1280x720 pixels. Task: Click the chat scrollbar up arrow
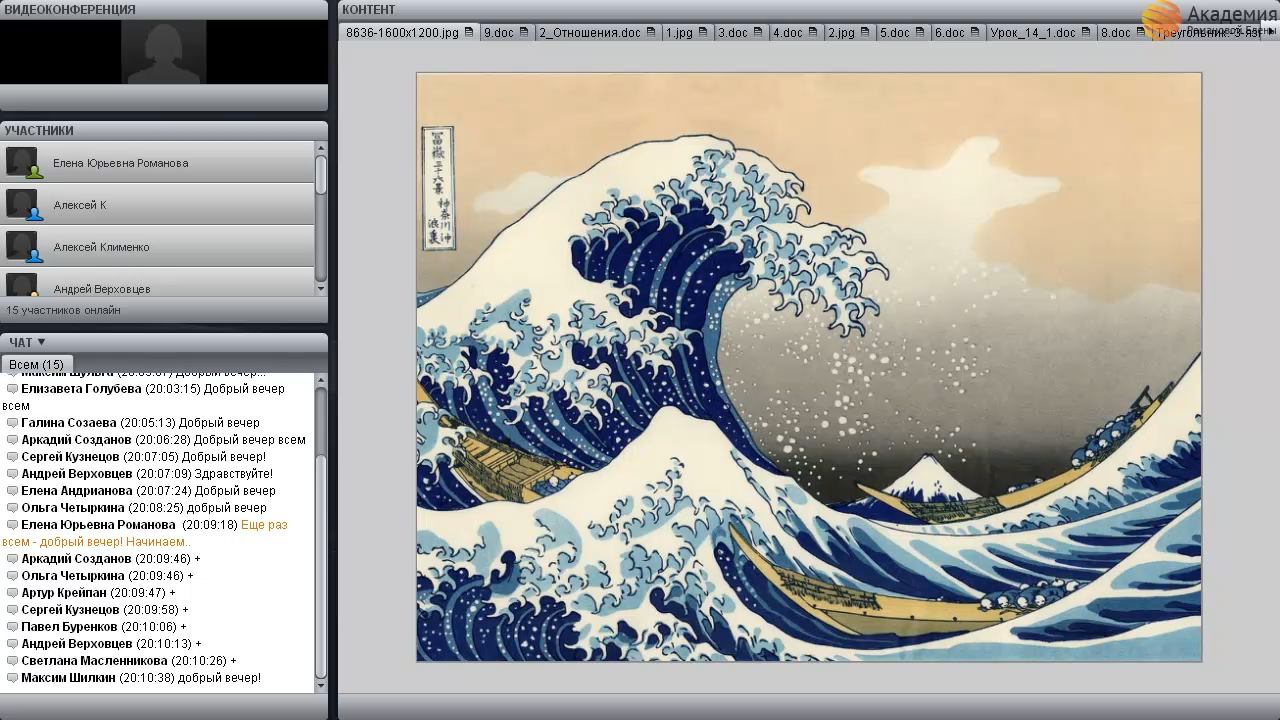321,379
